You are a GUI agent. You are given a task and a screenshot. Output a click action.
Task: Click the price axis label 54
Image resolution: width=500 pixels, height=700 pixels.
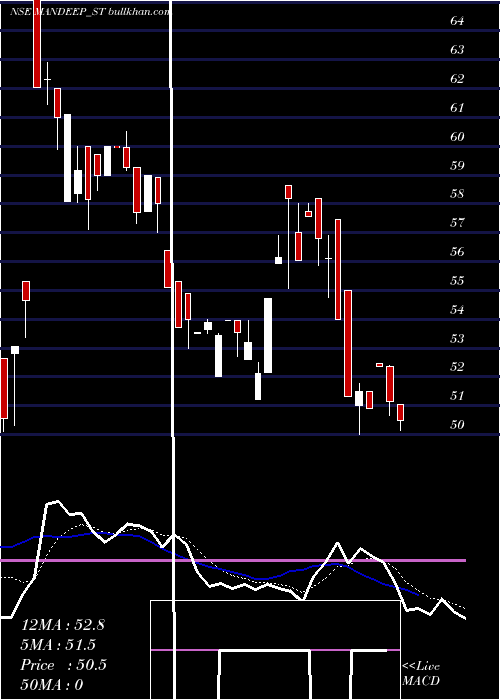(457, 309)
